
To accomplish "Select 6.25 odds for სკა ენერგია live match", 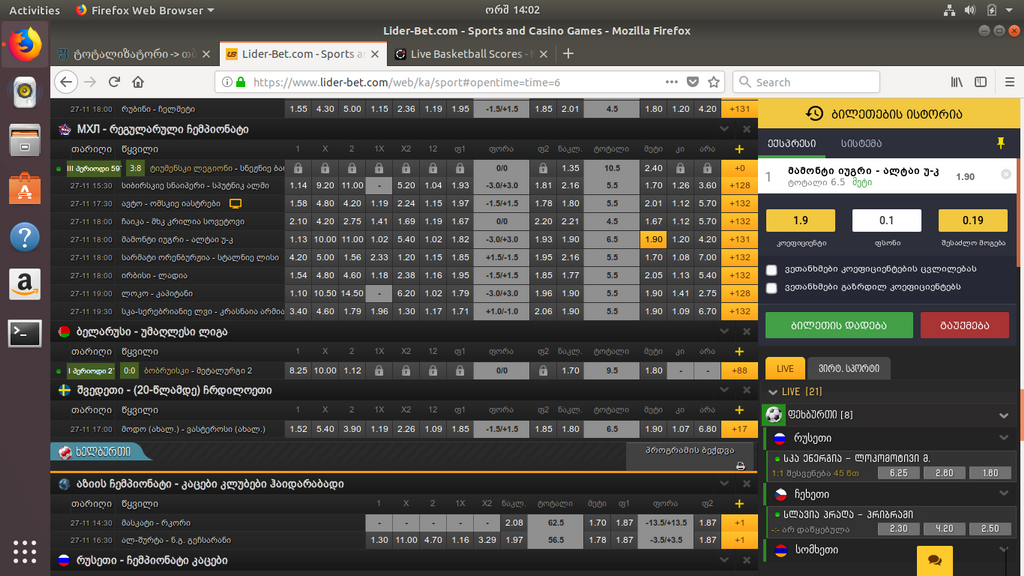I will coord(898,473).
